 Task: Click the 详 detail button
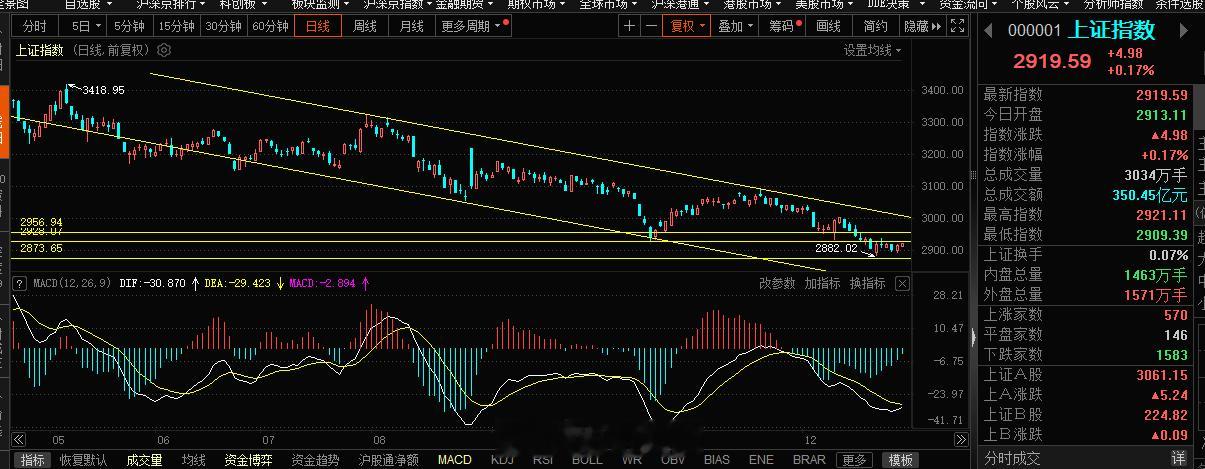pos(1177,458)
